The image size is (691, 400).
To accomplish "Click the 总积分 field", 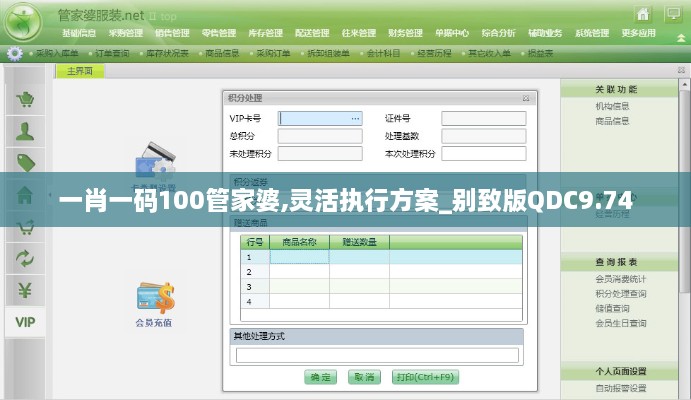I will 320,136.
